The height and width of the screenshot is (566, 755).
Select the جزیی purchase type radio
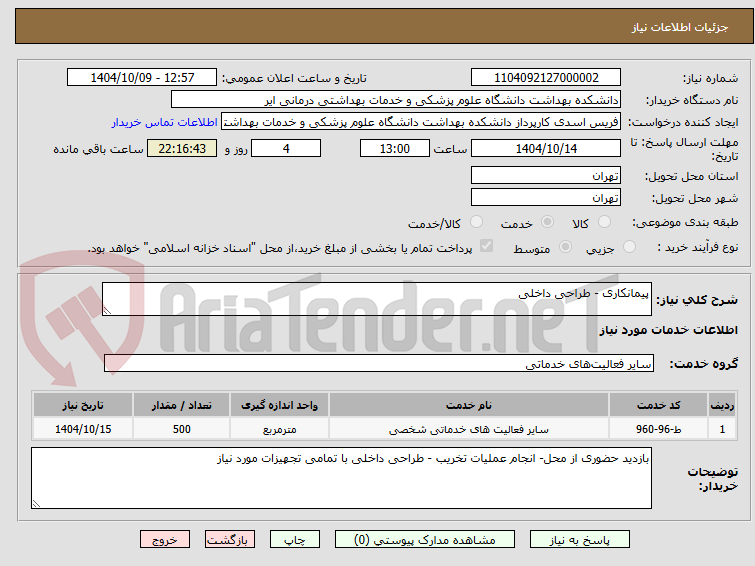tap(629, 247)
